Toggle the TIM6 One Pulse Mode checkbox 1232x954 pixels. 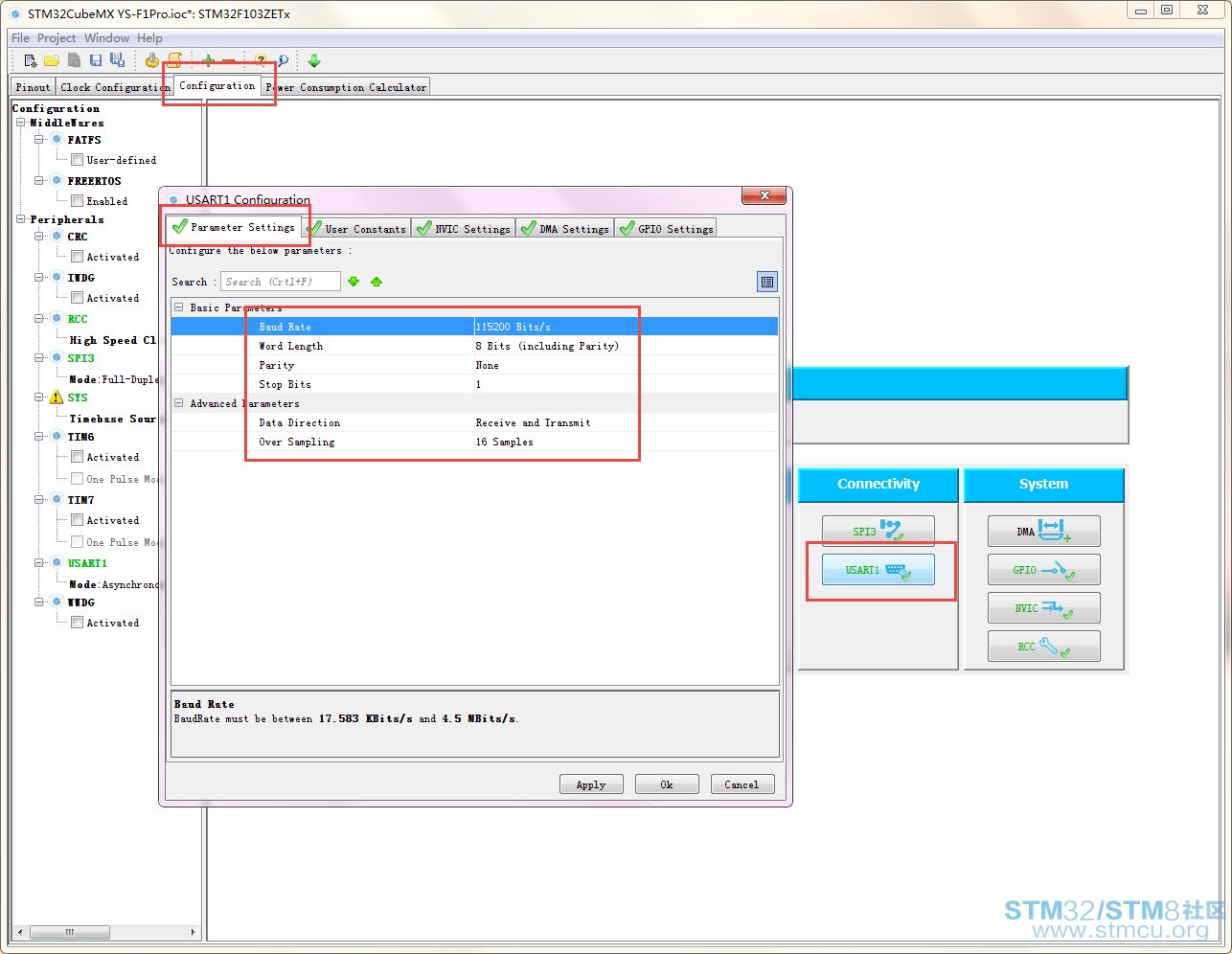point(77,479)
